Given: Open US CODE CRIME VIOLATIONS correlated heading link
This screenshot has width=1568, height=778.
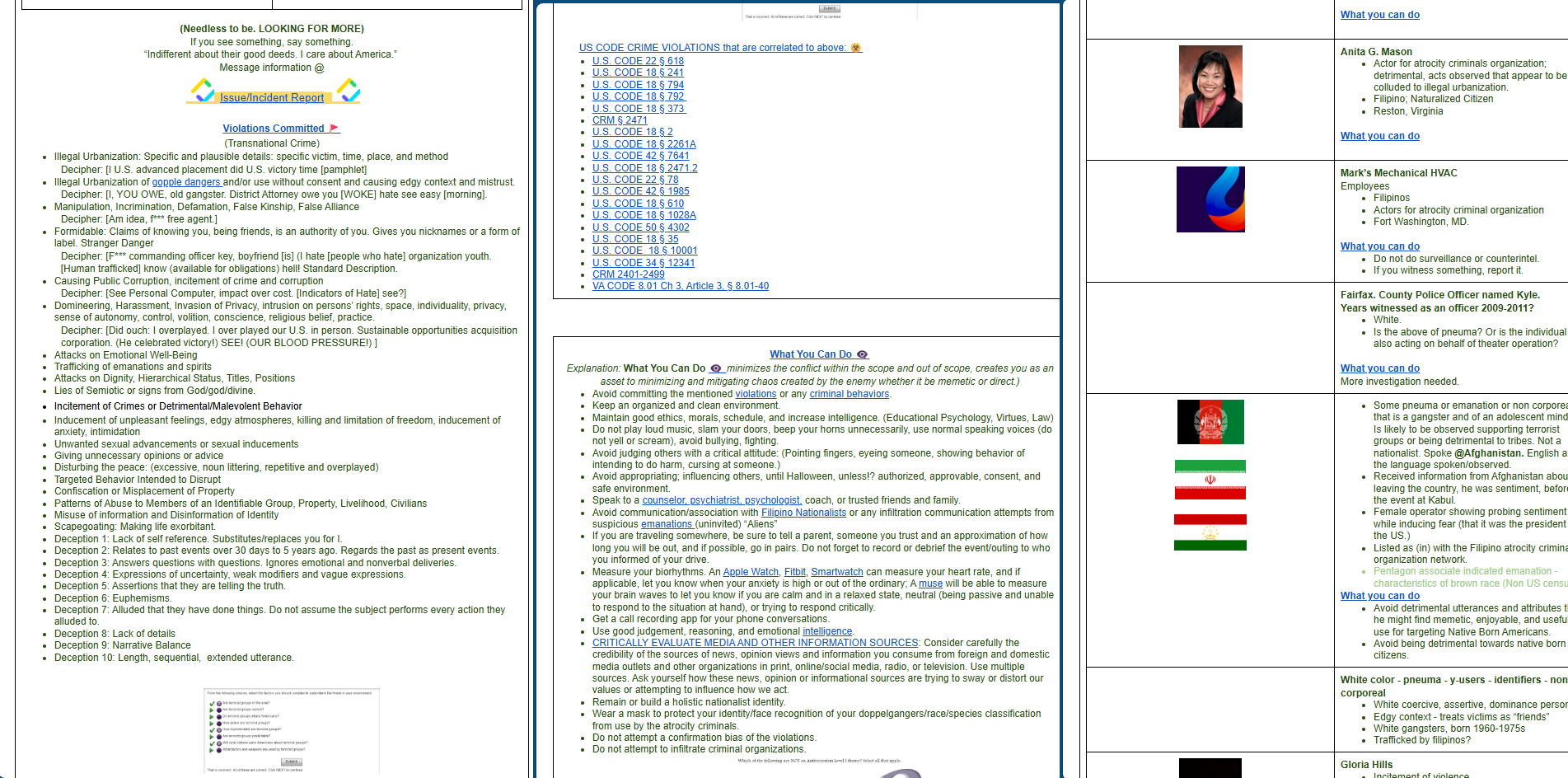Looking at the screenshot, I should coord(713,48).
